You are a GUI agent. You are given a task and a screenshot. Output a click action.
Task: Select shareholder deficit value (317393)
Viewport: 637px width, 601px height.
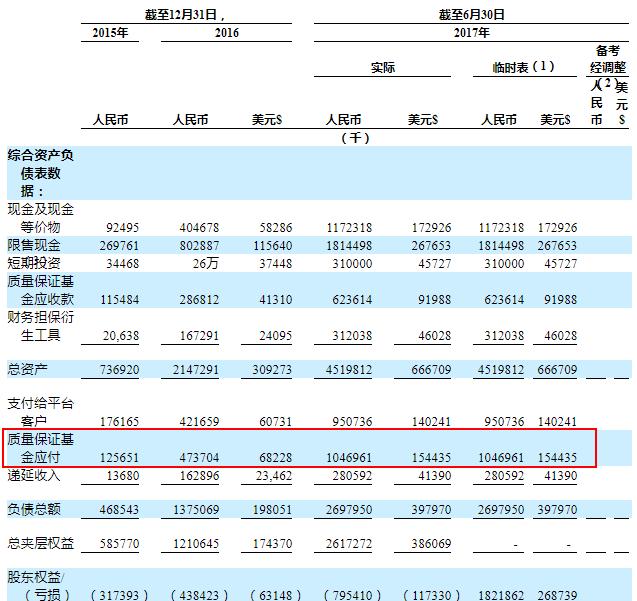(119, 595)
